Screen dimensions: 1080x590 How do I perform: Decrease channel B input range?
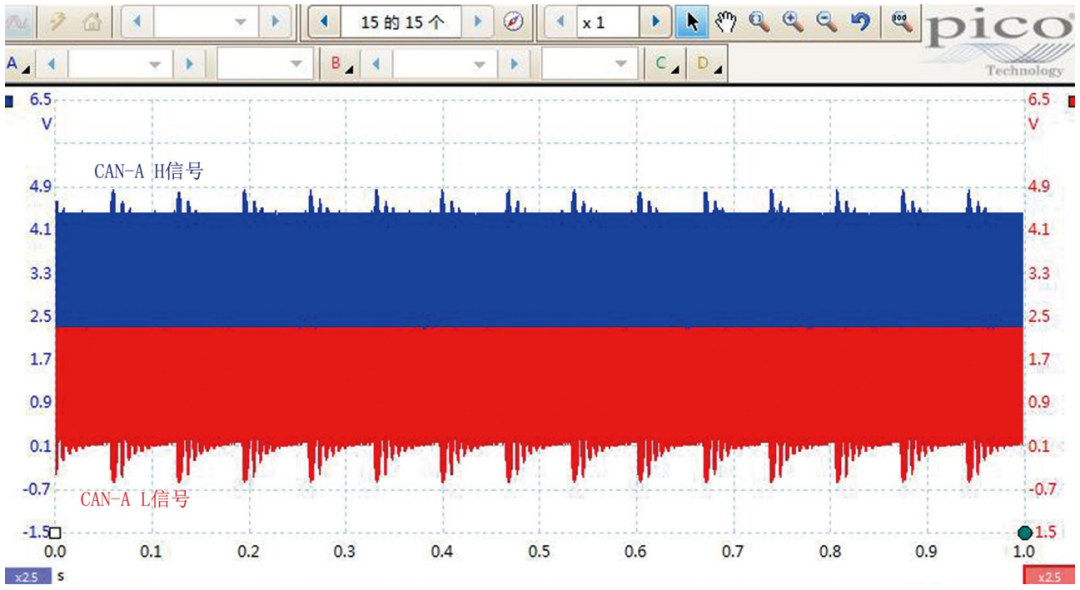[x=376, y=64]
